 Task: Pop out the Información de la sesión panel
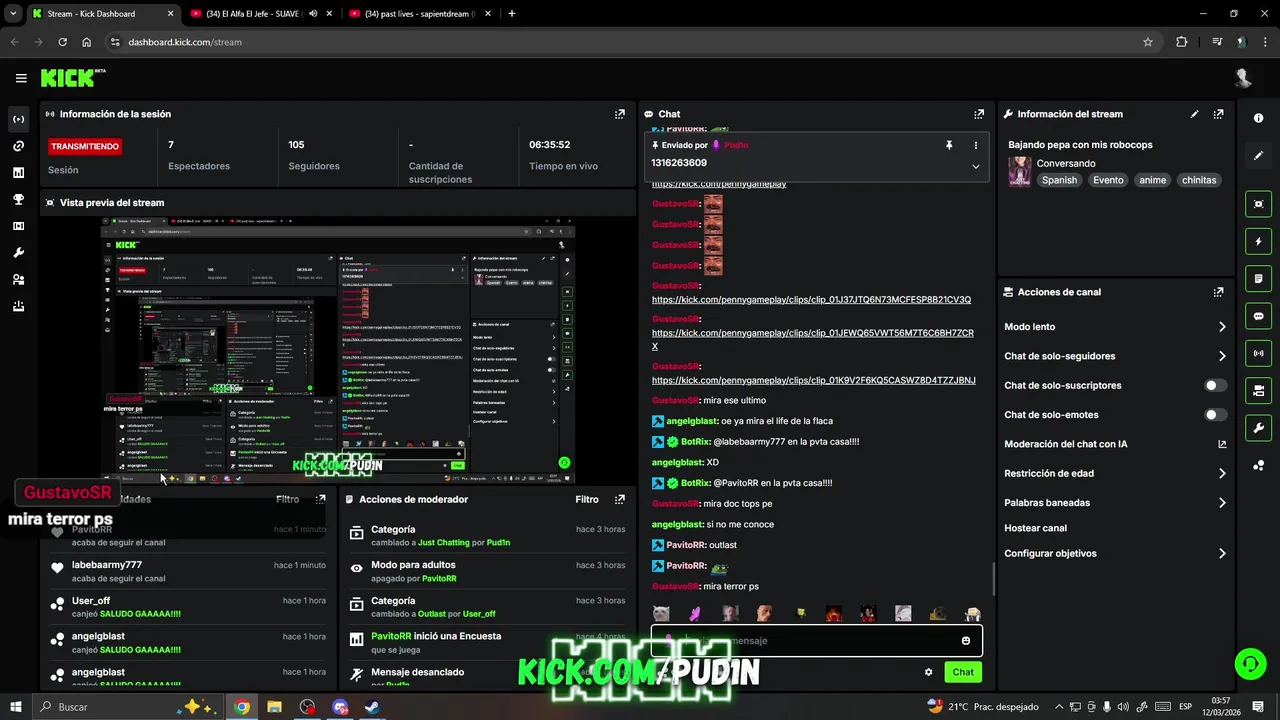pyautogui.click(x=620, y=114)
